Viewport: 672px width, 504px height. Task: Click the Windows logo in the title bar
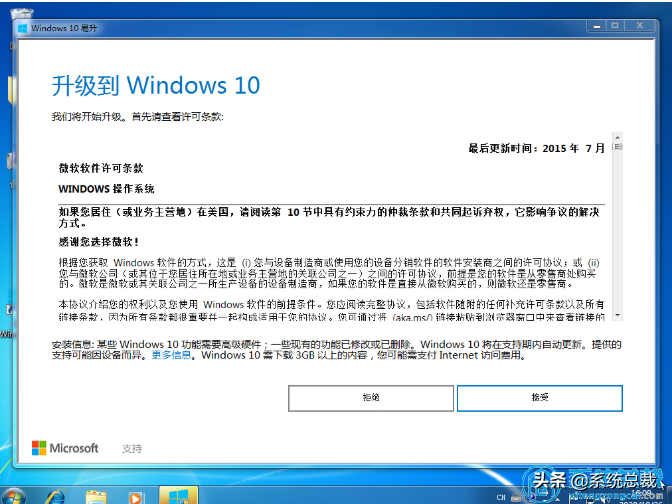click(23, 28)
